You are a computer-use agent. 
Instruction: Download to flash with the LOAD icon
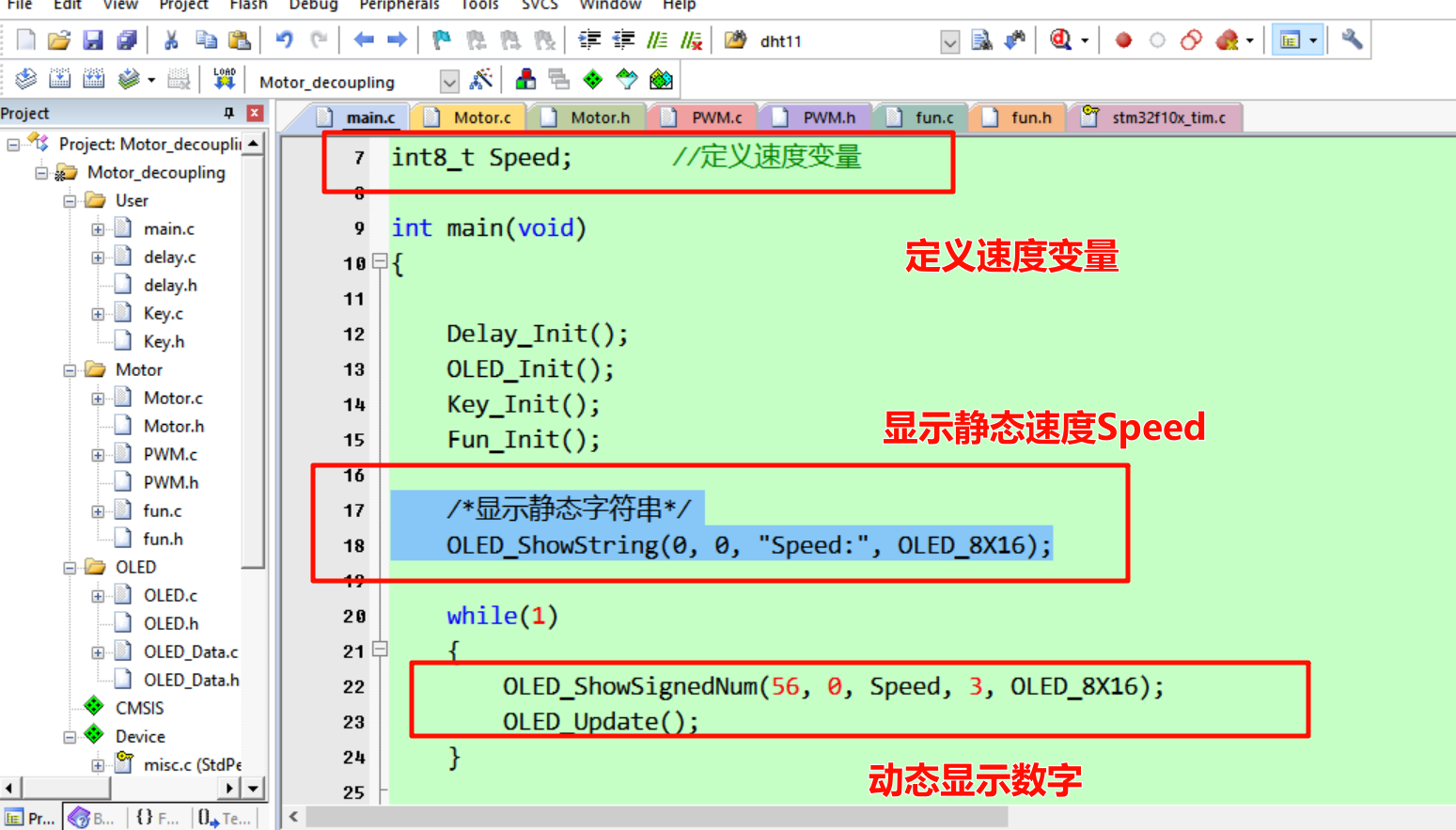(224, 80)
